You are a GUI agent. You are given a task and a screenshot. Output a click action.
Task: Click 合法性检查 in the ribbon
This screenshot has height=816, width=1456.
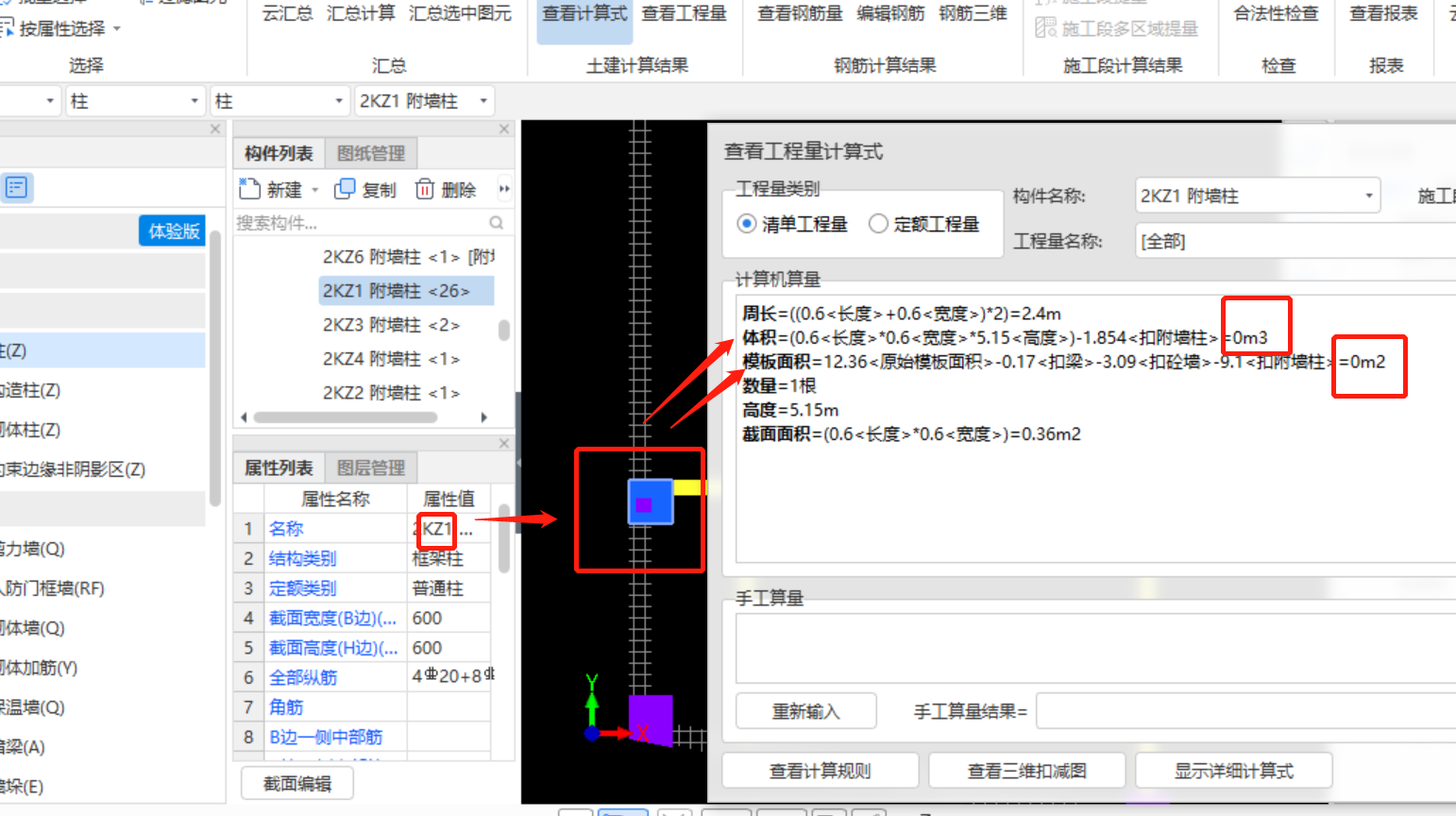(1277, 13)
